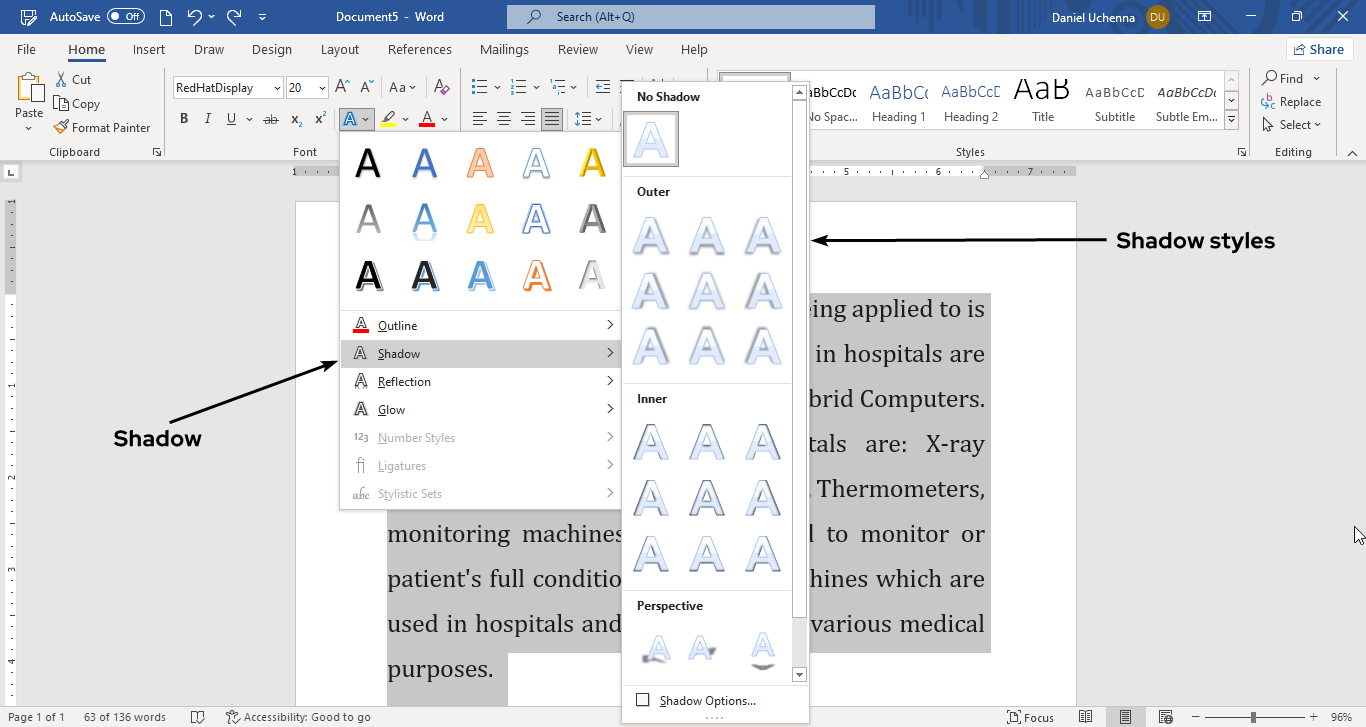Open the font name dropdown
The width and height of the screenshot is (1366, 727).
(277, 88)
